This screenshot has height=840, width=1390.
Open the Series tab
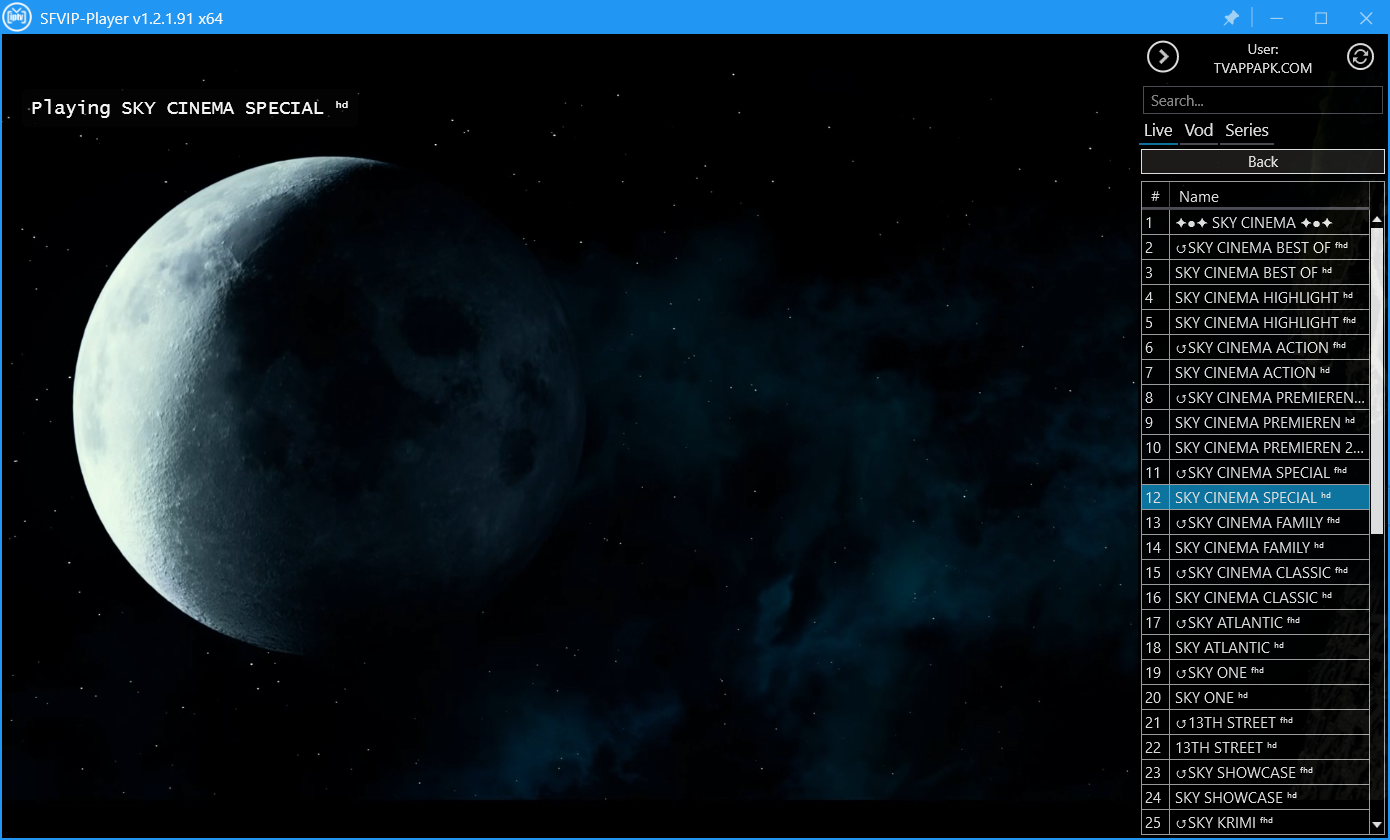(x=1246, y=130)
